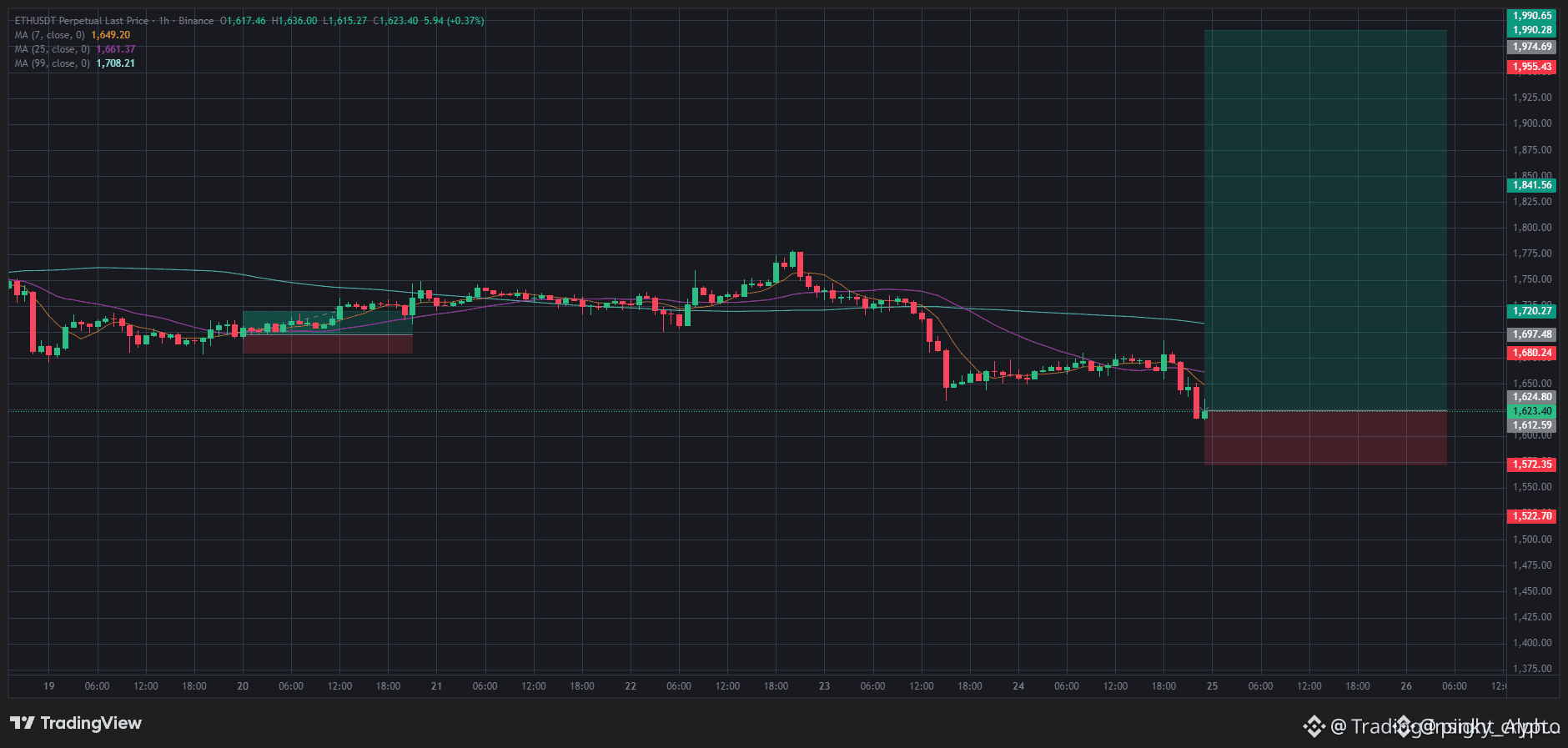Click the 1,720.27 price axis label

pos(1532,311)
